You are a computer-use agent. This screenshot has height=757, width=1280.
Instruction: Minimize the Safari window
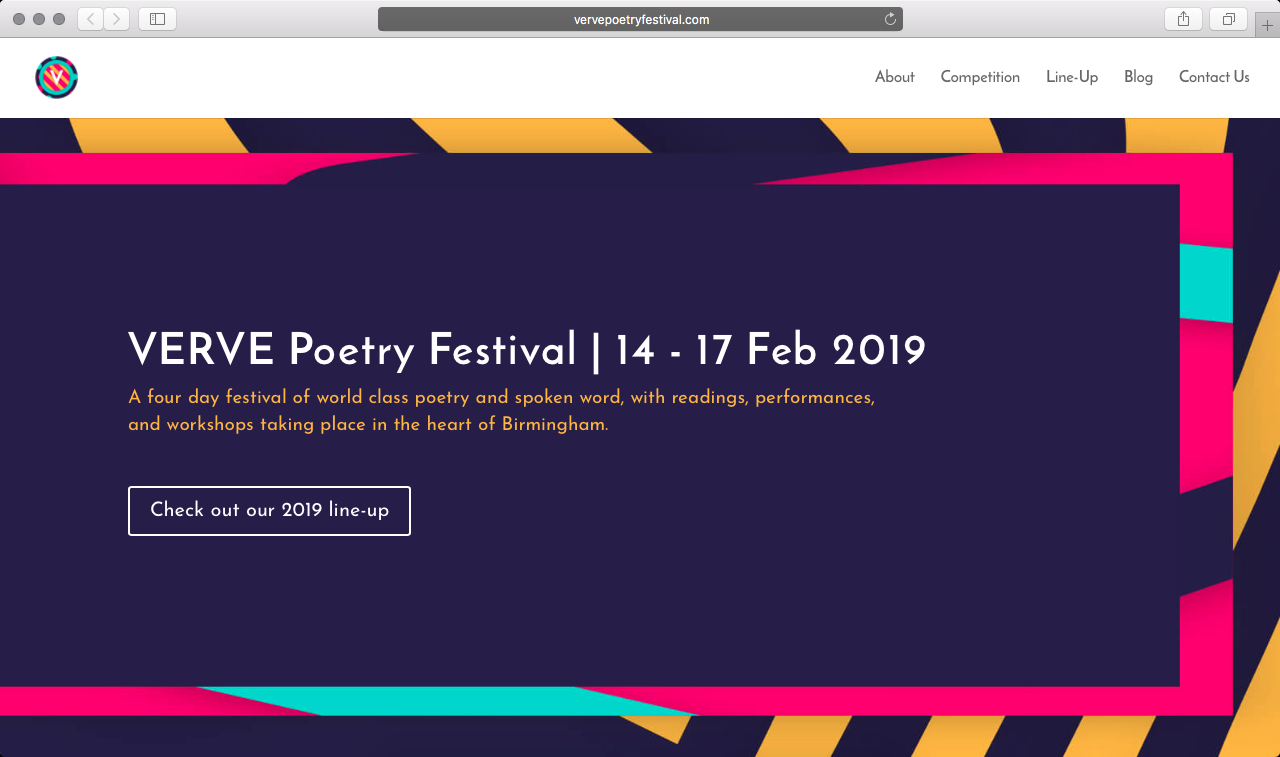pos(39,19)
